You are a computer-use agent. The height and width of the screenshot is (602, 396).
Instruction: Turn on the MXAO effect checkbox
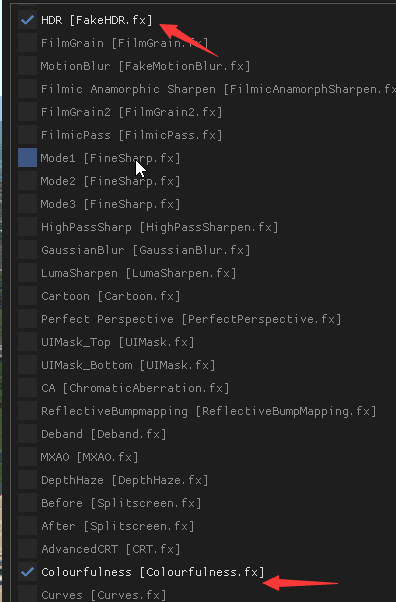click(27, 457)
